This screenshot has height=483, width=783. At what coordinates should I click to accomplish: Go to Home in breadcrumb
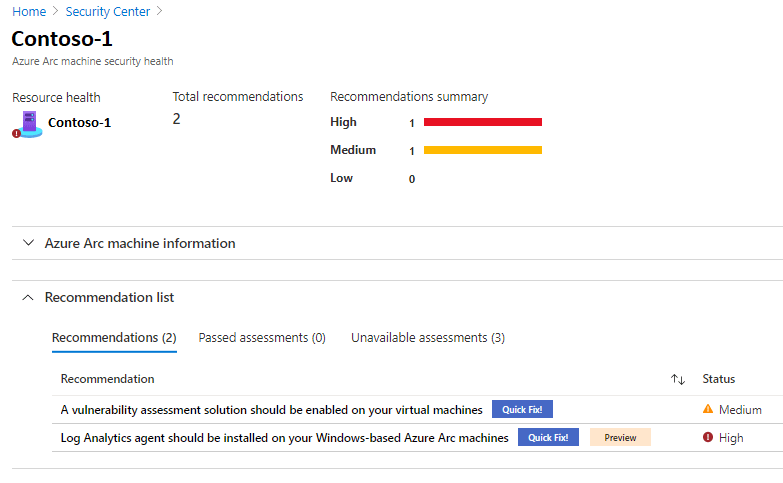29,11
